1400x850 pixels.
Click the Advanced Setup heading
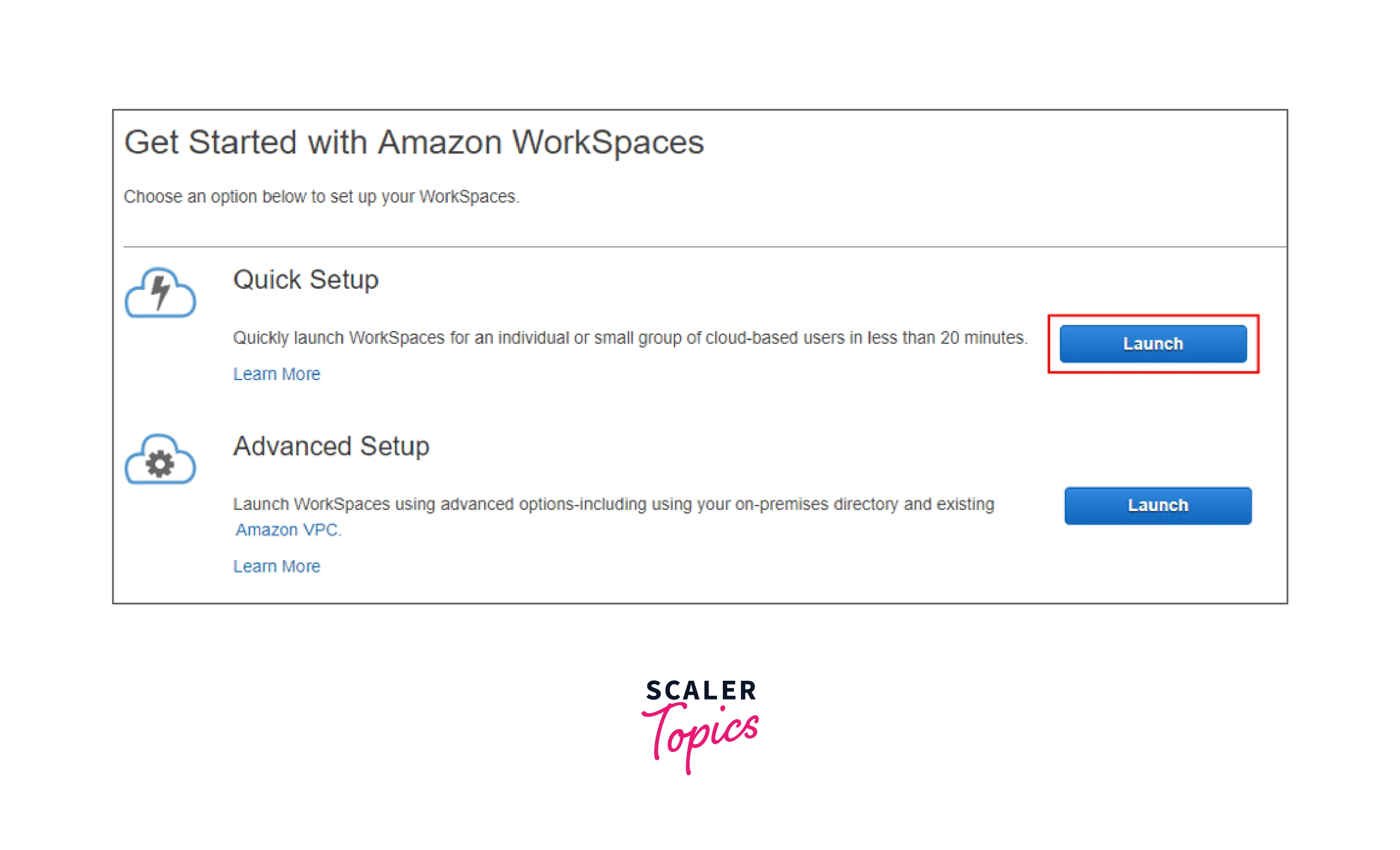[331, 446]
